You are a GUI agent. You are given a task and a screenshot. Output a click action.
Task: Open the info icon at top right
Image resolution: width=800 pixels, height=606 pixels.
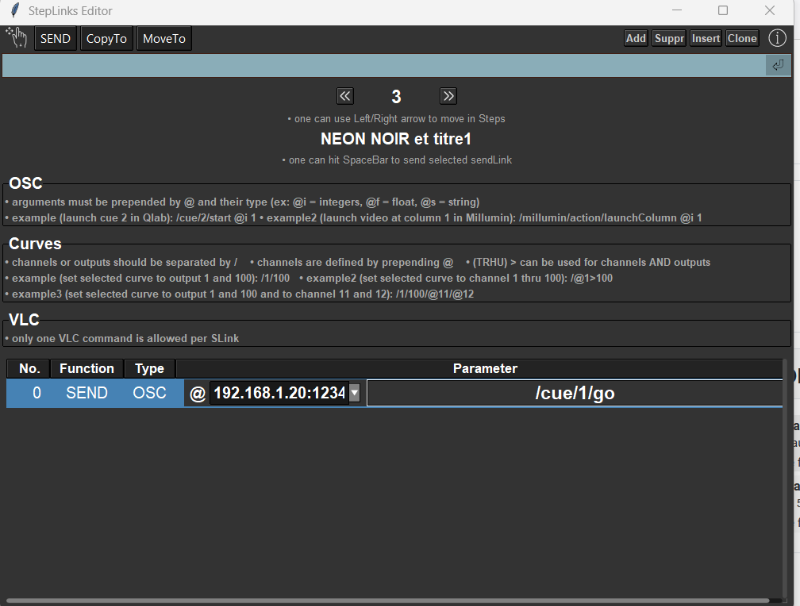tap(777, 38)
